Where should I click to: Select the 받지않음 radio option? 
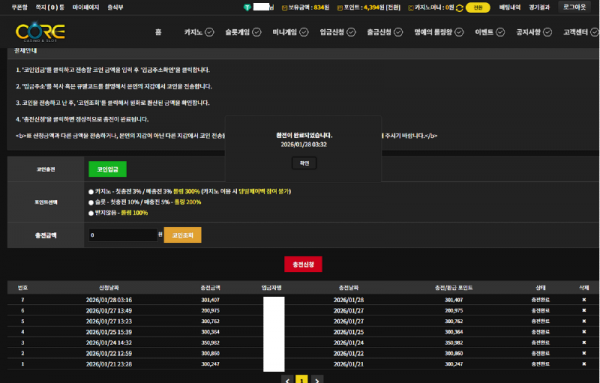coord(91,213)
